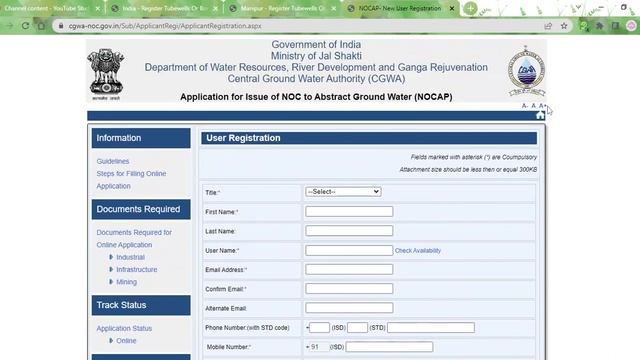640x360 pixels.
Task: Click the phone STD code field
Action: coord(357,327)
